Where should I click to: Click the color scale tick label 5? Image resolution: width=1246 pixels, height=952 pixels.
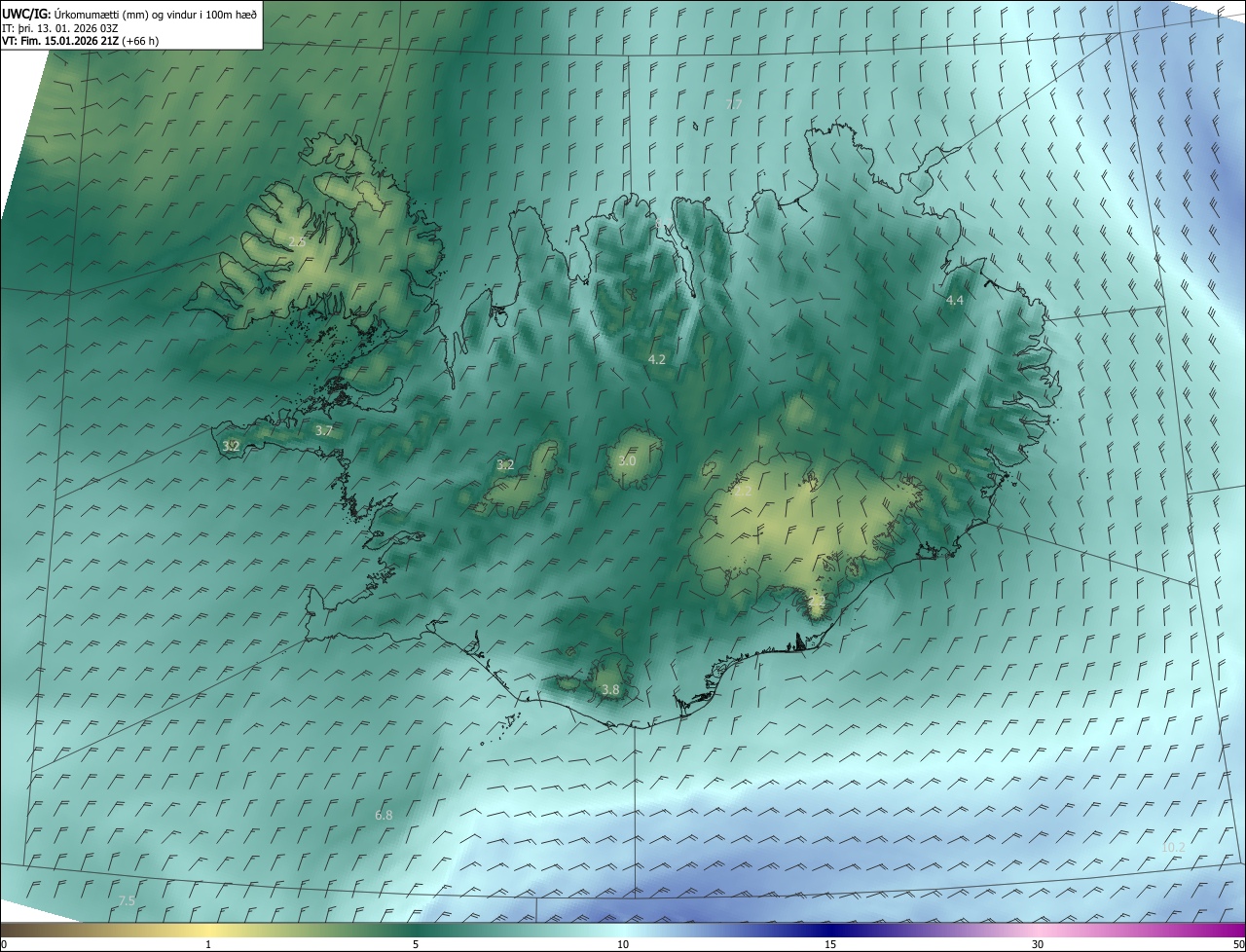pos(416,944)
